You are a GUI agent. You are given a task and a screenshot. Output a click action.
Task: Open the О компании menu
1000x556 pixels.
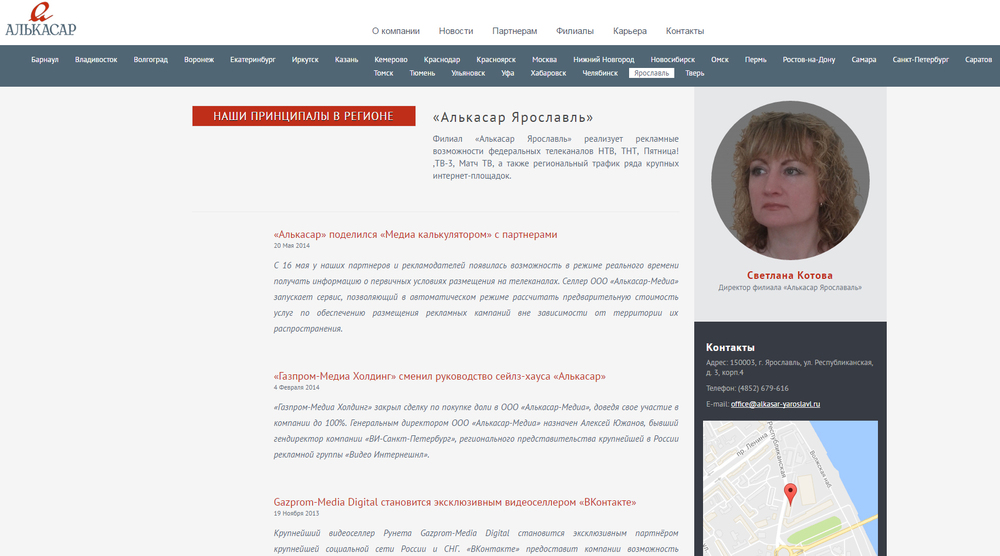(x=395, y=31)
